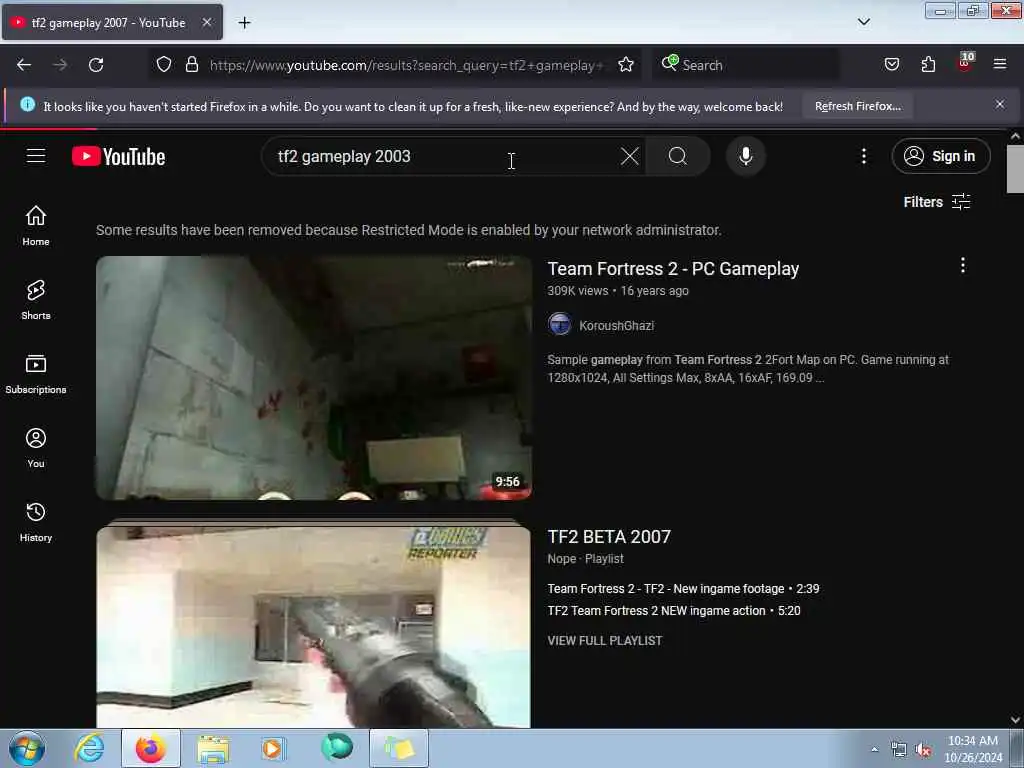Click the muted volume tray icon
Screen dimensions: 1024x768
point(923,750)
